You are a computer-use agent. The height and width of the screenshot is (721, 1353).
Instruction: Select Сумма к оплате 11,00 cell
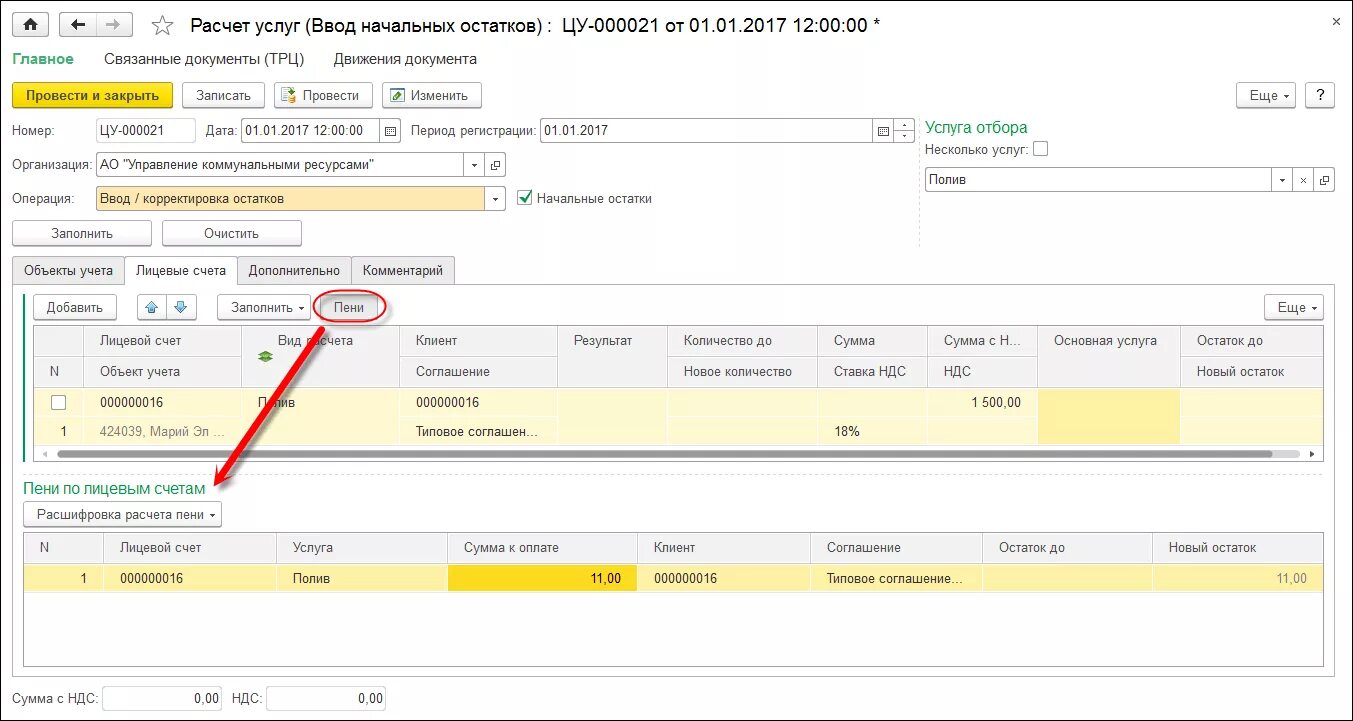point(542,578)
